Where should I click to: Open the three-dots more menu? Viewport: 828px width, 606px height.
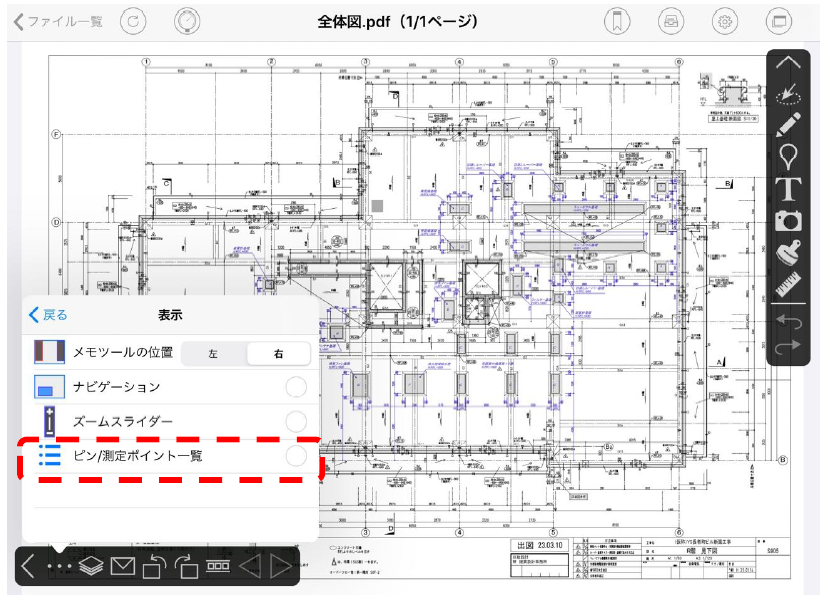click(60, 567)
